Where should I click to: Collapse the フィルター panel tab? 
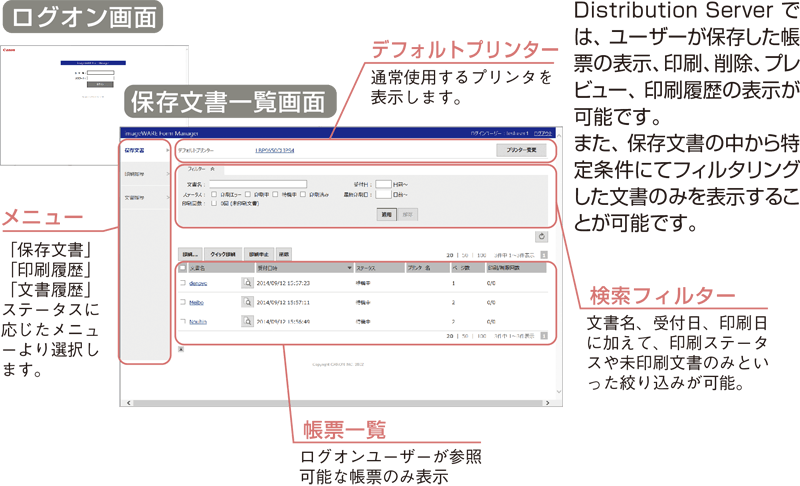(x=201, y=169)
